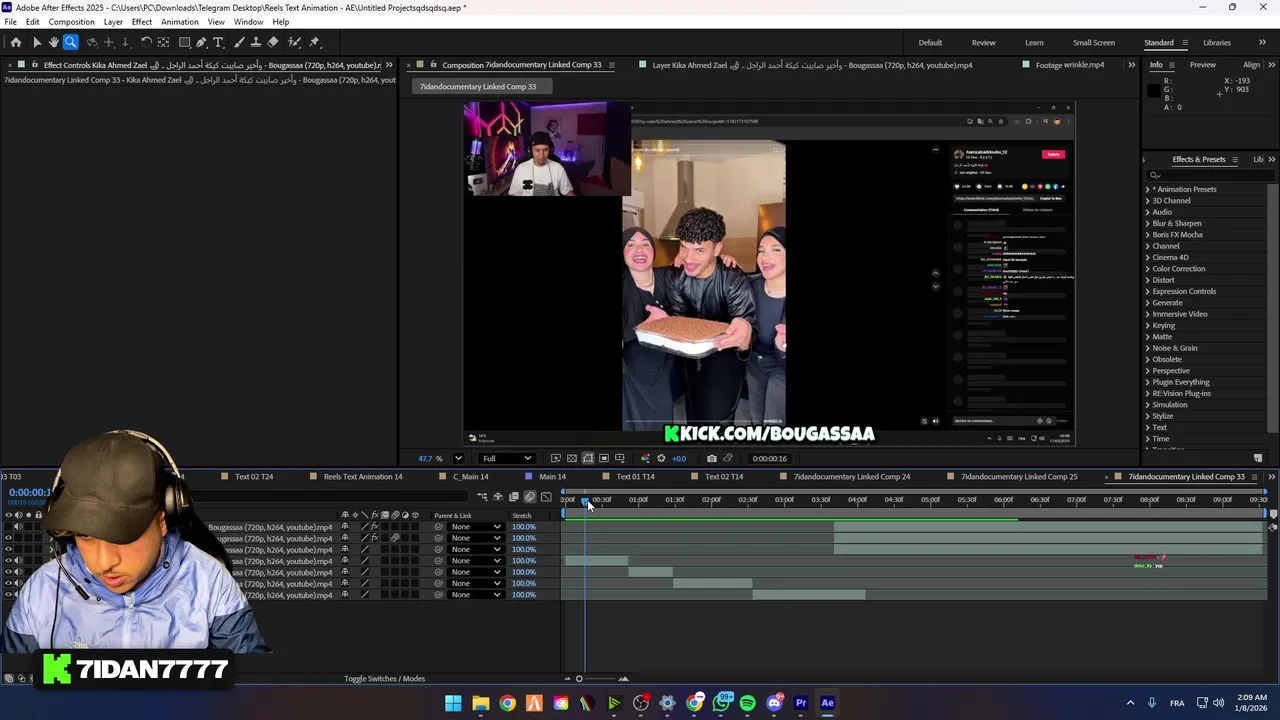Open the resolution Full dropdown
The width and height of the screenshot is (1280, 720).
click(x=507, y=458)
